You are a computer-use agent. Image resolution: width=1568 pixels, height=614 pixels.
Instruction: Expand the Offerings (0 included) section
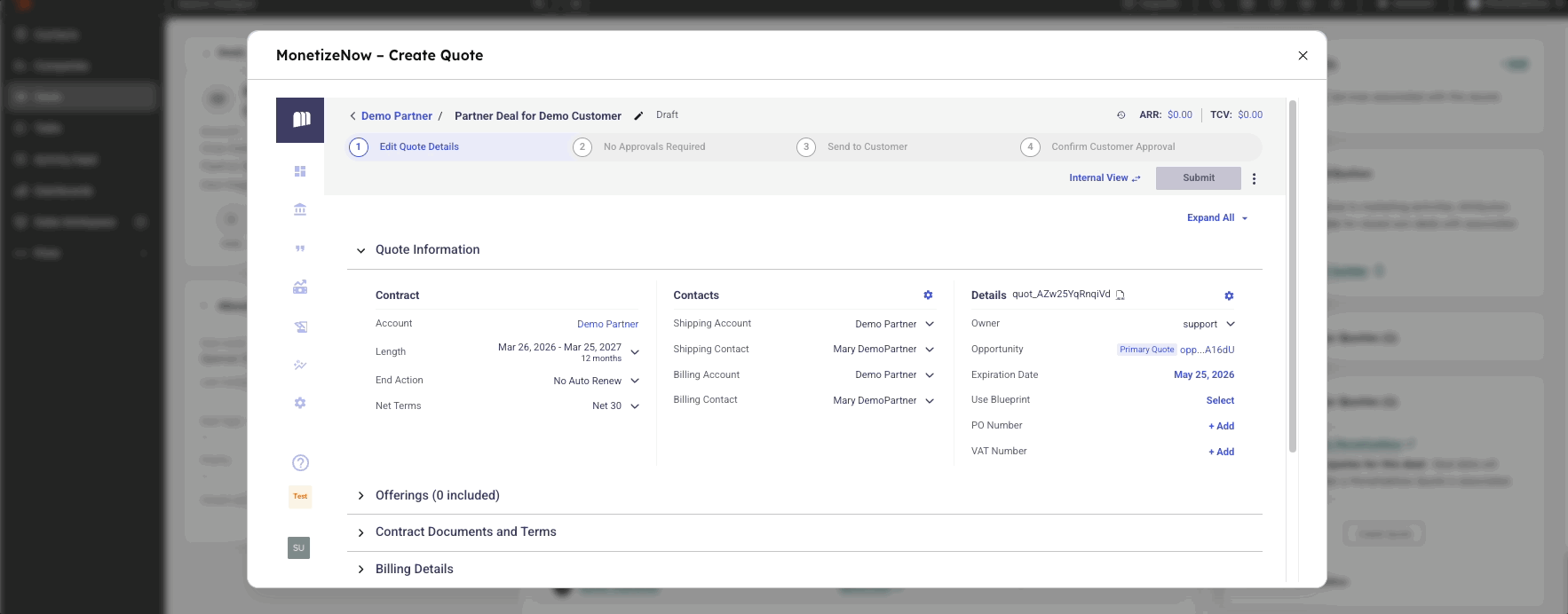(x=360, y=496)
